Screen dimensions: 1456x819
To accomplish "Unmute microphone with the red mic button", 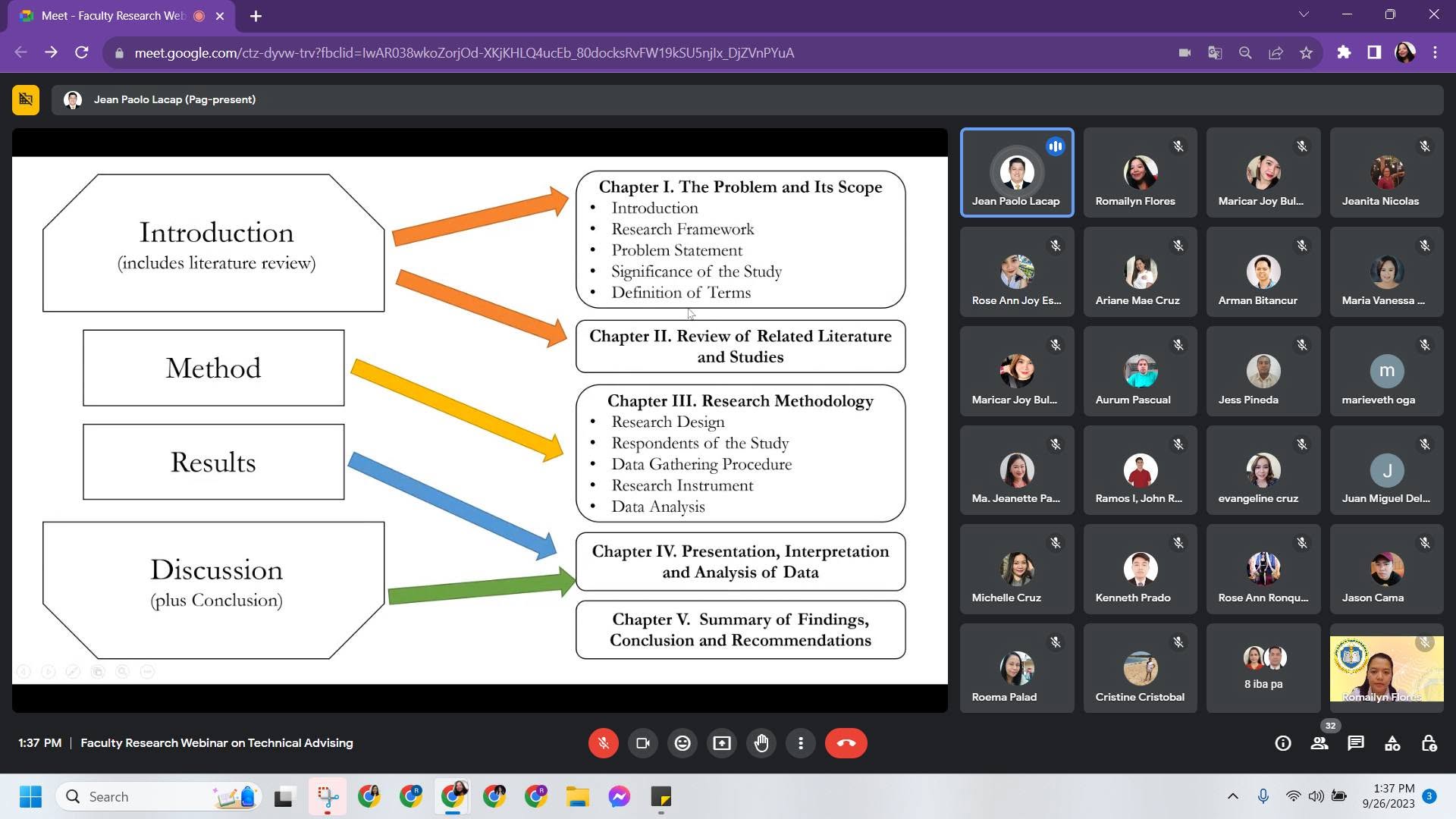I will point(604,743).
